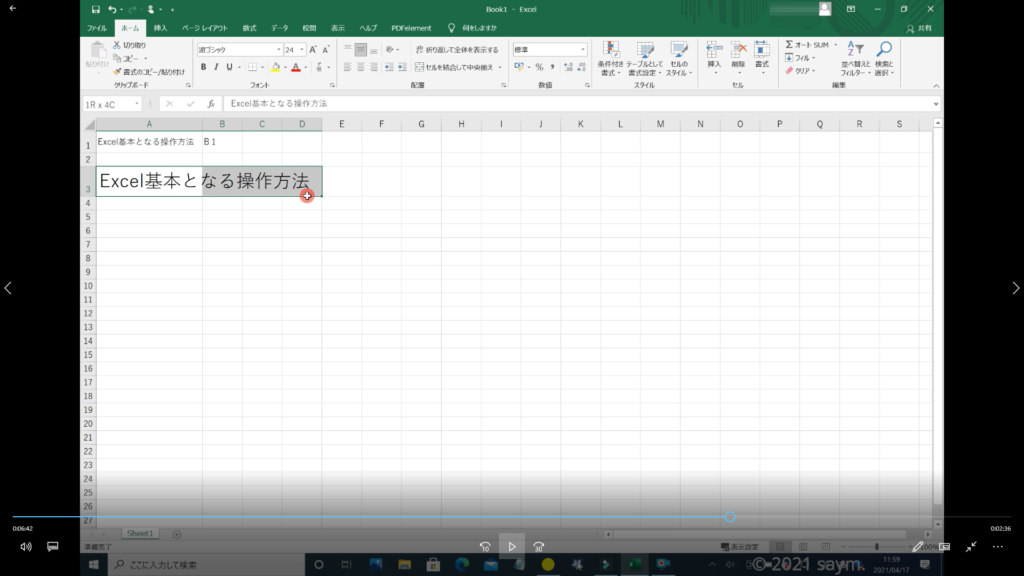Toggle bold formatting in the Font group
Screen dimensions: 1024x576
[x=203, y=67]
